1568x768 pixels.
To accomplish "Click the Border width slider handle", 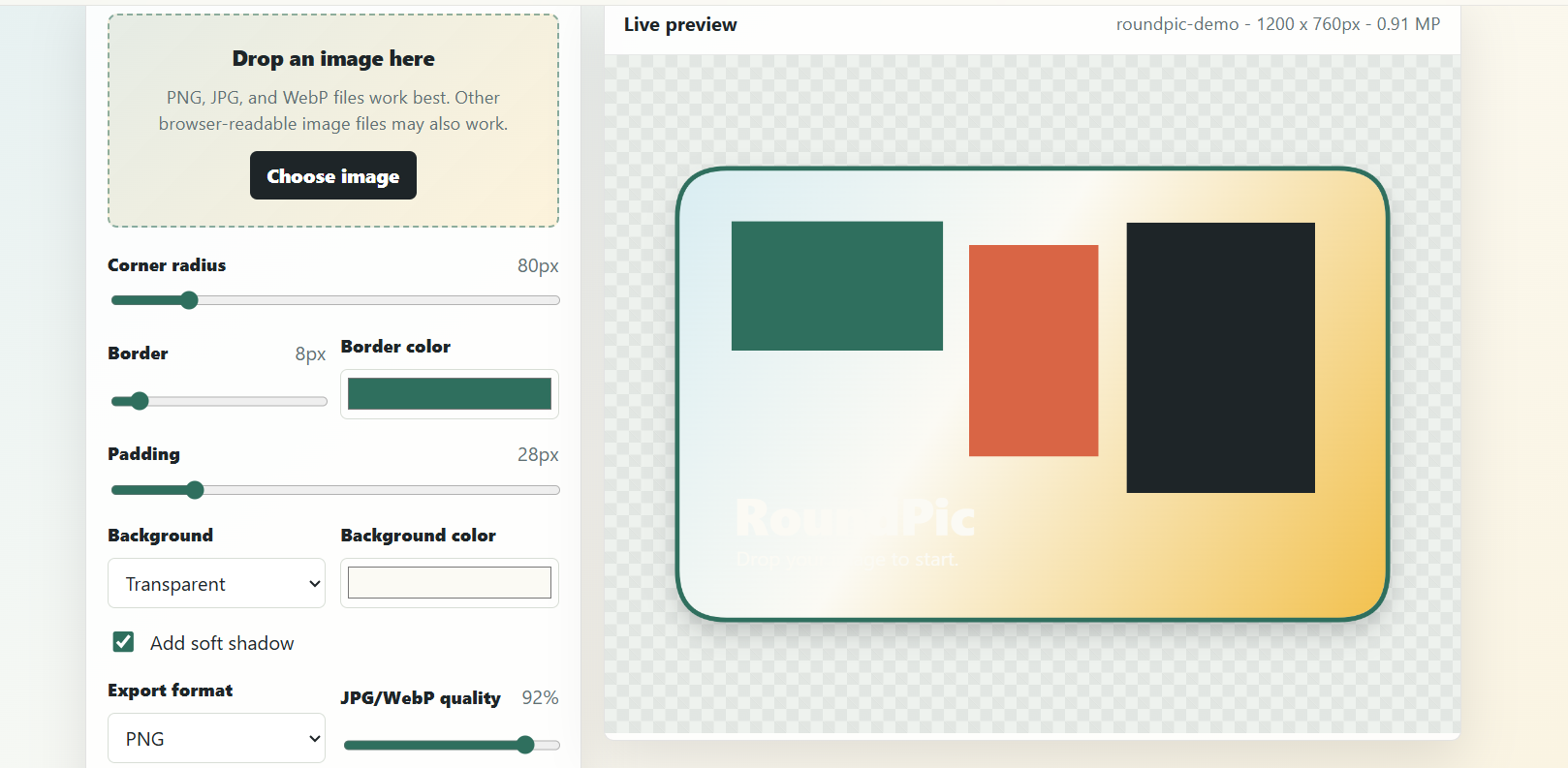I will tap(140, 401).
